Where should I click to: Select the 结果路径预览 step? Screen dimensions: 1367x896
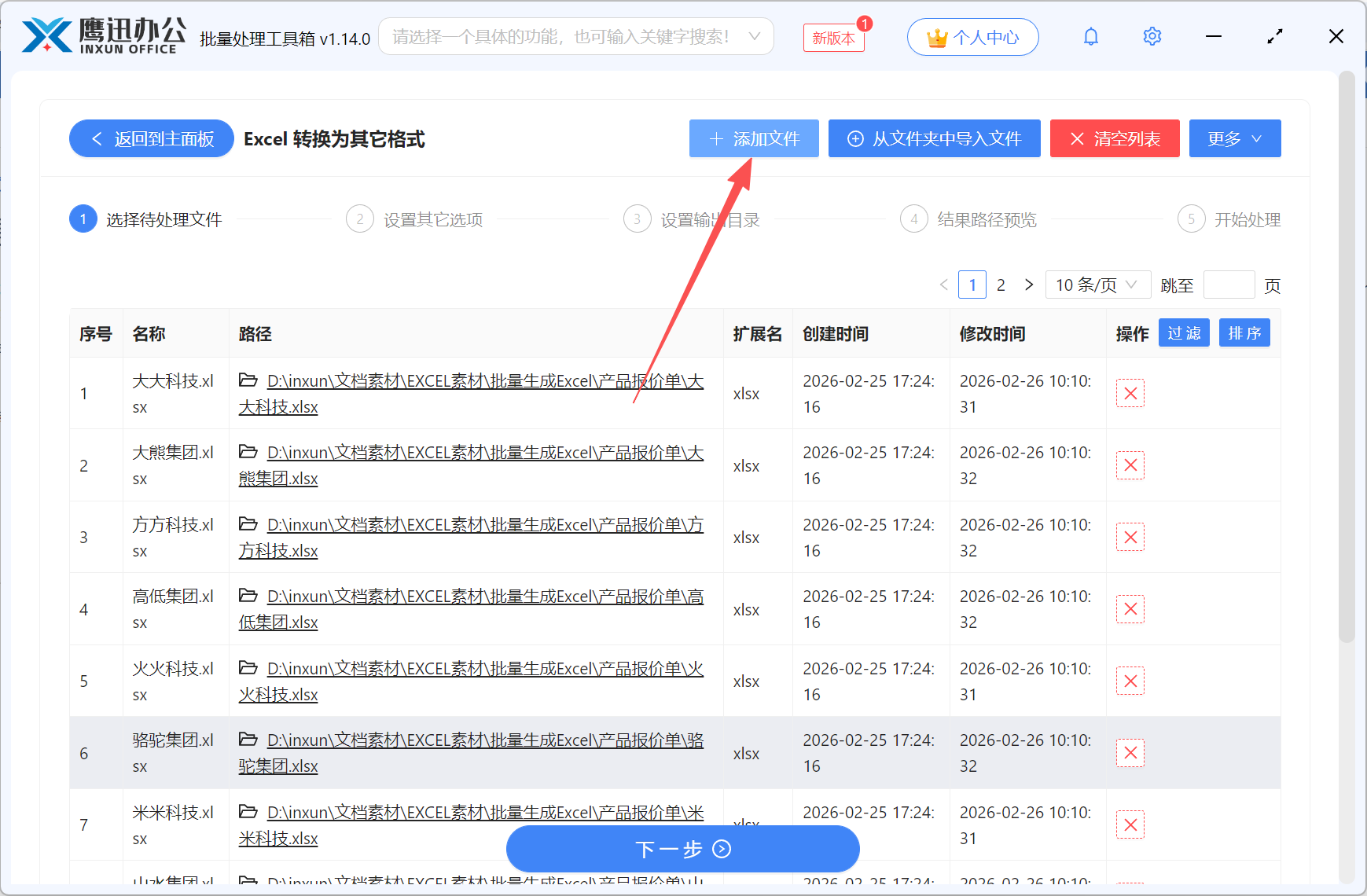(987, 219)
